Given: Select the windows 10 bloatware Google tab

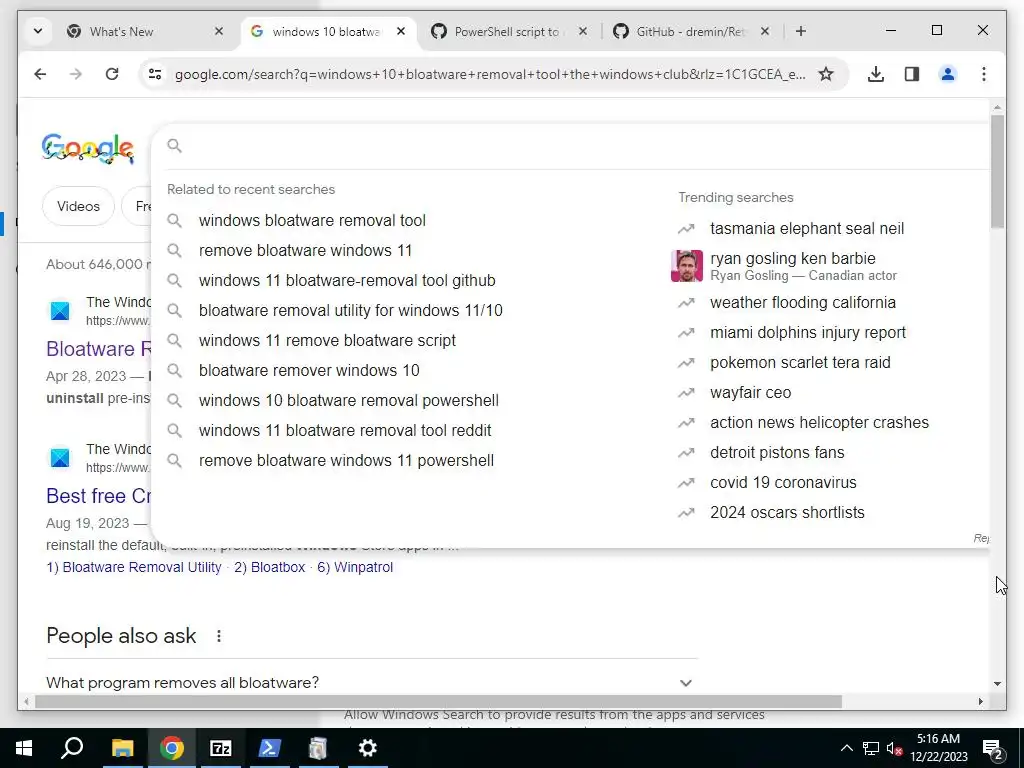Looking at the screenshot, I should tap(326, 31).
